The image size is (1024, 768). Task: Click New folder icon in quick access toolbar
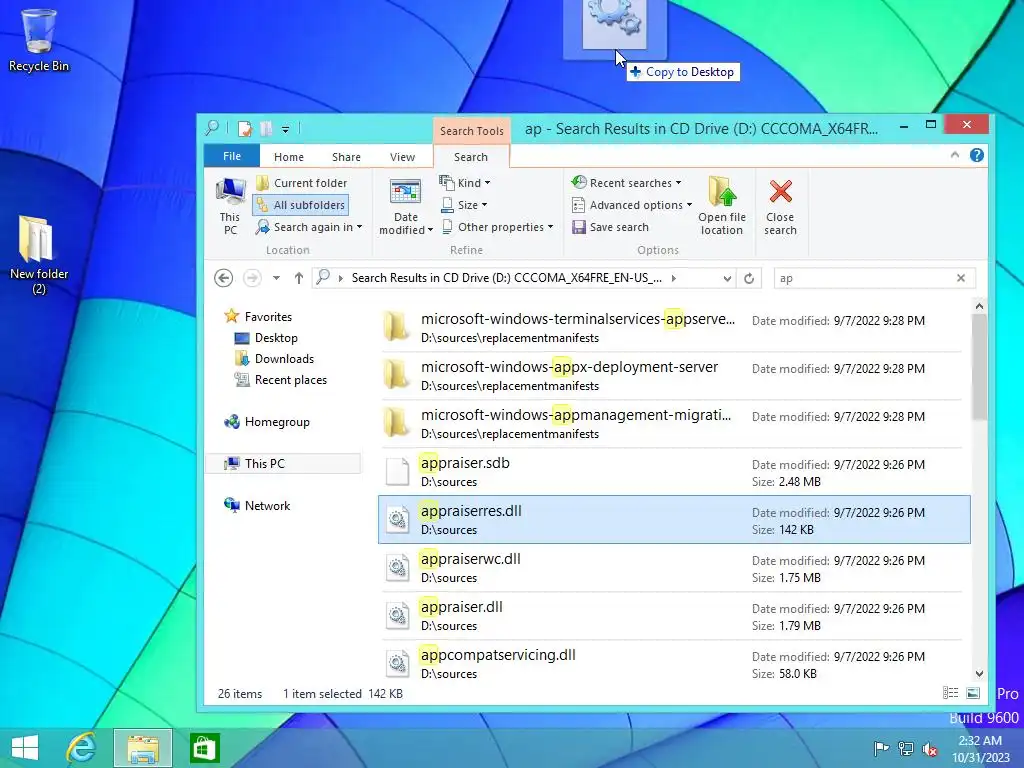pyautogui.click(x=266, y=129)
